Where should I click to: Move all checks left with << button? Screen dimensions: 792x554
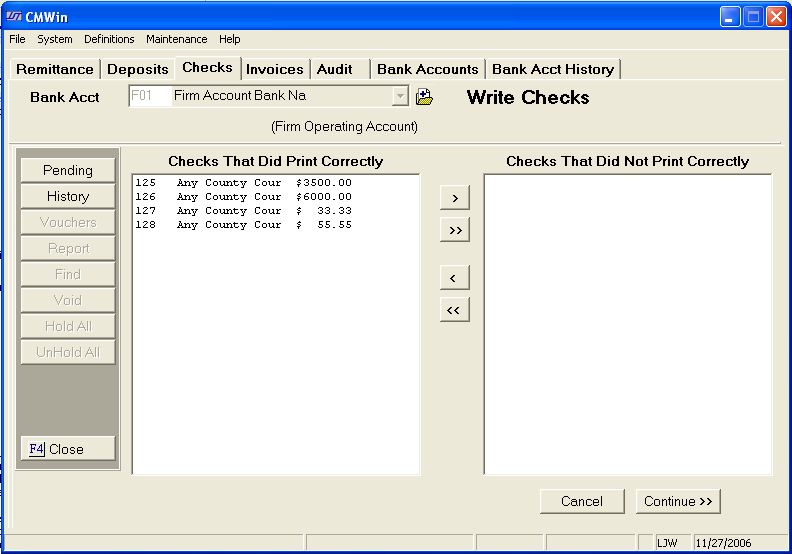tap(454, 310)
